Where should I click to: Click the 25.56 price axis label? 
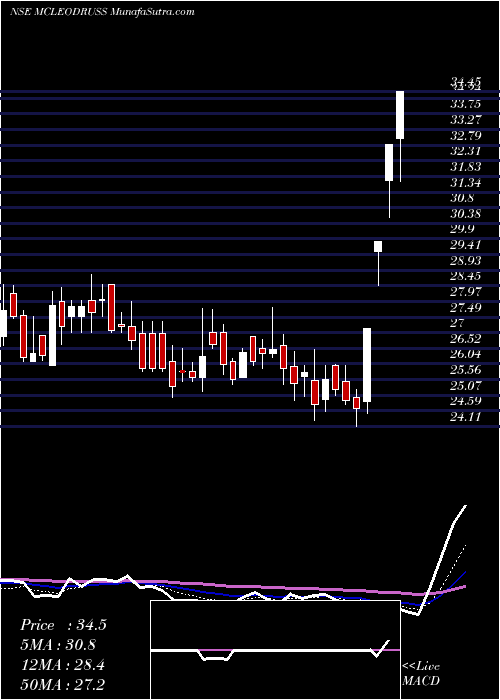click(466, 370)
